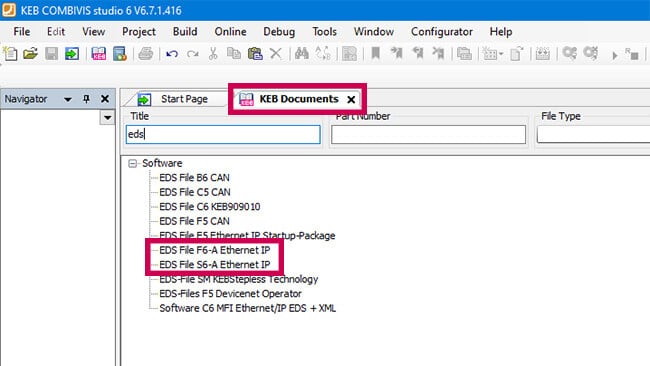Viewport: 650px width, 366px height.
Task: Open the Debug menu
Action: 279,32
